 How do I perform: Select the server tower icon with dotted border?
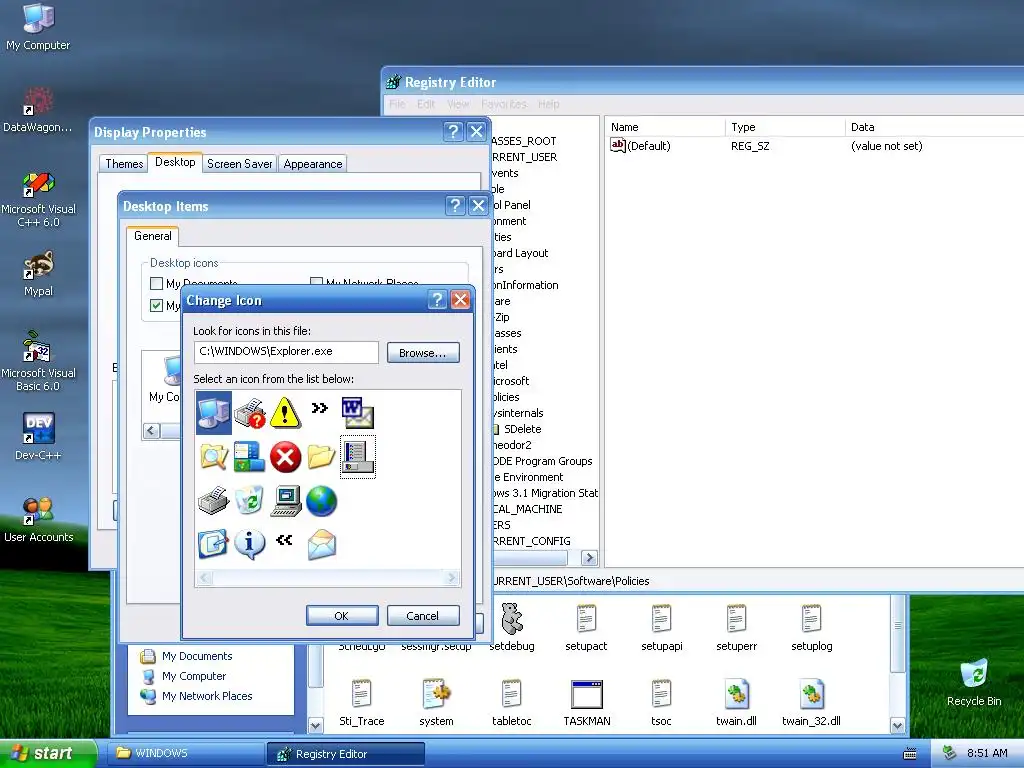click(x=358, y=457)
